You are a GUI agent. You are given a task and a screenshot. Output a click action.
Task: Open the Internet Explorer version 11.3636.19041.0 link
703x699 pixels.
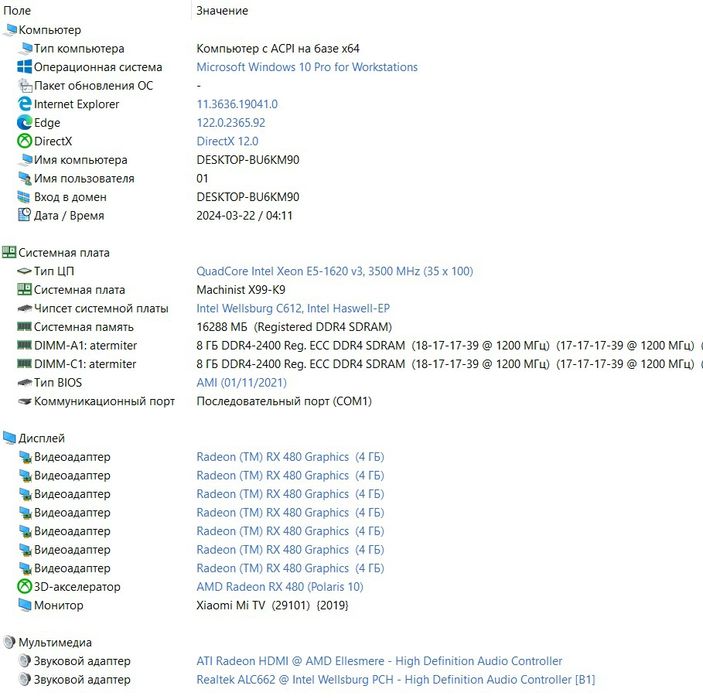point(237,104)
